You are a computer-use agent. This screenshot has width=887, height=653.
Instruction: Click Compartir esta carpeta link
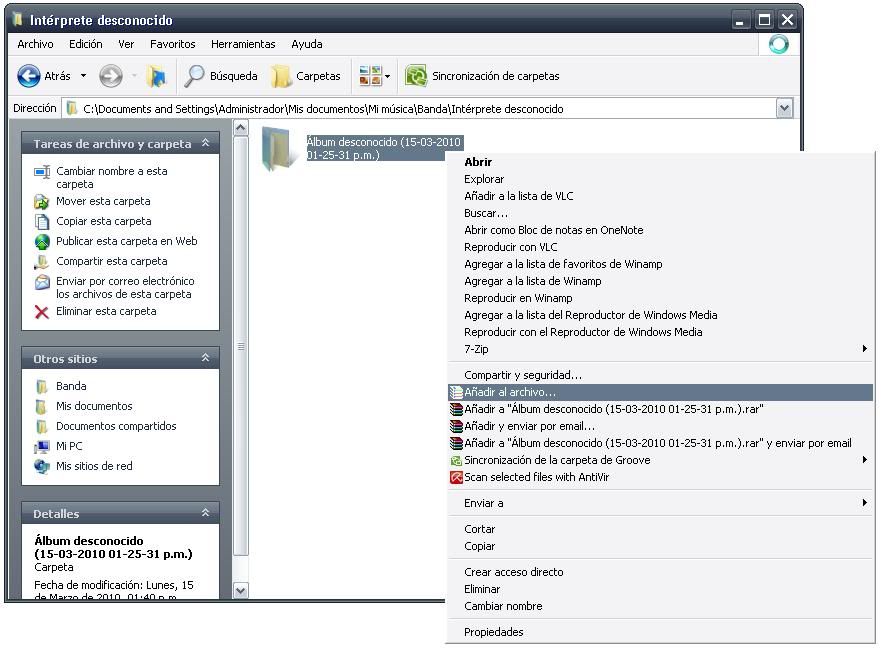(111, 261)
